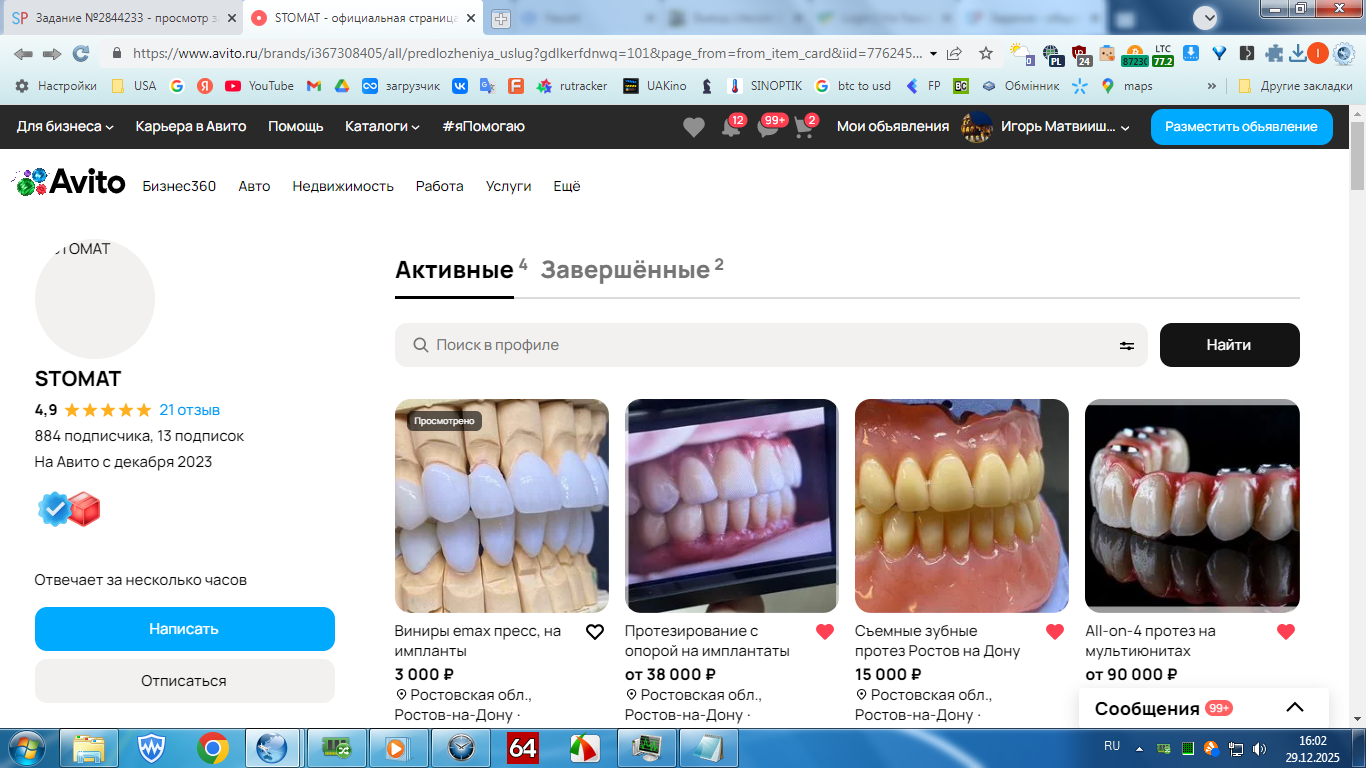Viewport: 1366px width, 768px height.
Task: Open the 'Мои объявления' link
Action: tap(893, 127)
